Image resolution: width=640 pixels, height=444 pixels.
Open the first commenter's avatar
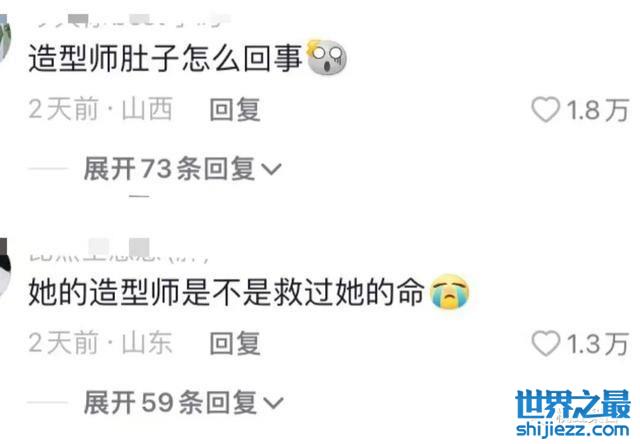click(x=5, y=39)
